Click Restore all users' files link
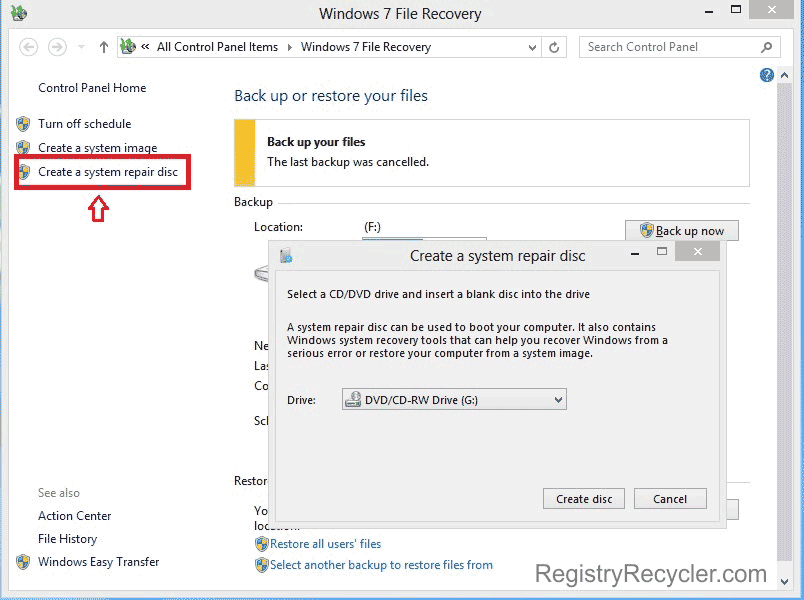 pos(326,544)
